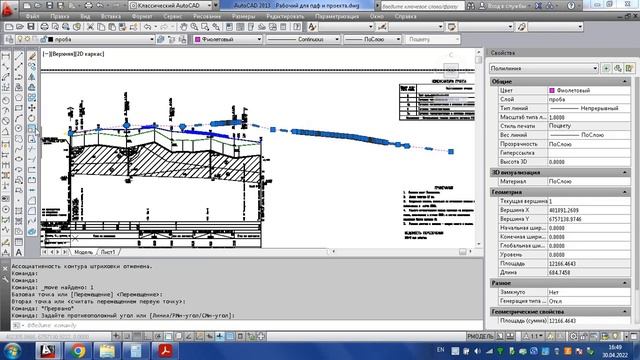Click the Undo arrow in standard toolbar
The image size is (640, 360).
pyautogui.click(x=147, y=27)
